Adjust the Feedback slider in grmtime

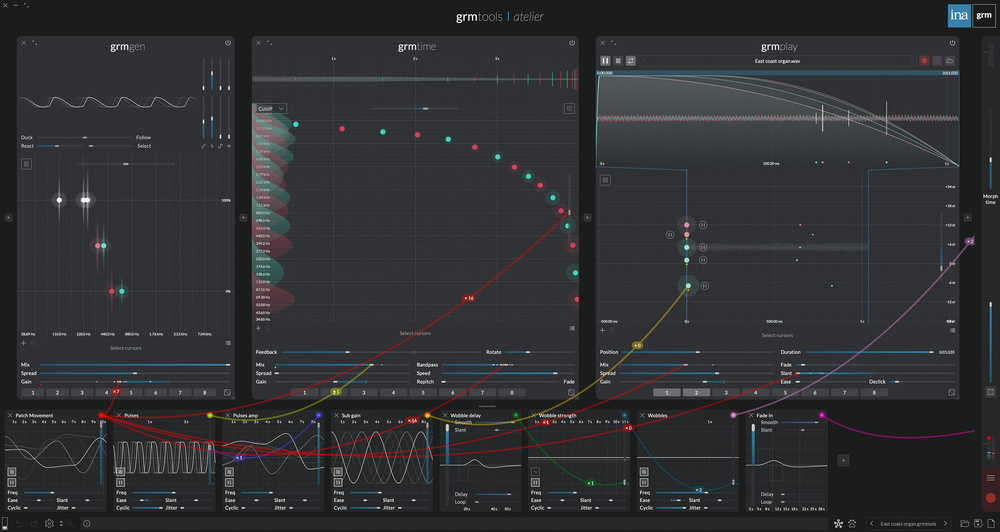point(320,352)
